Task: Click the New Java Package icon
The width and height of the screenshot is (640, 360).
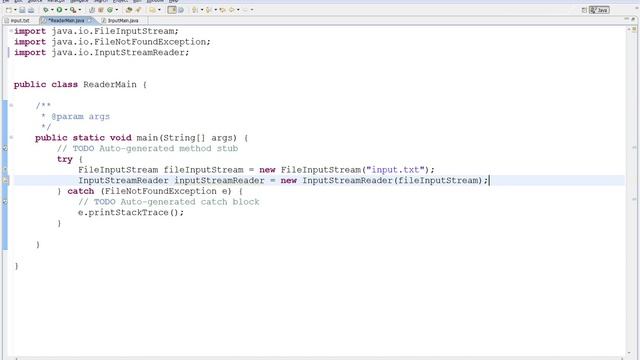Action: click(x=100, y=10)
